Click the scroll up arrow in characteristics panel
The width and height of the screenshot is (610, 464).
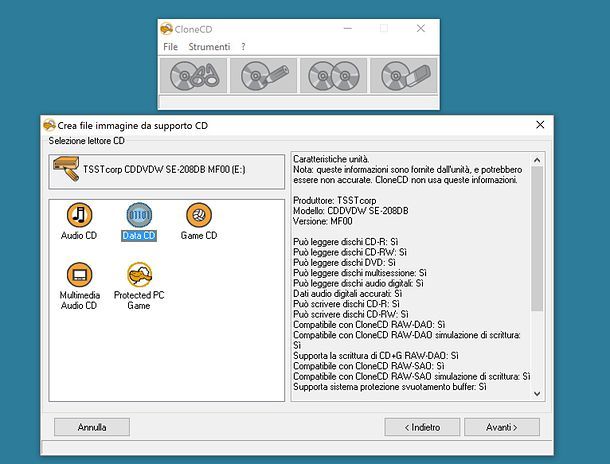point(537,160)
